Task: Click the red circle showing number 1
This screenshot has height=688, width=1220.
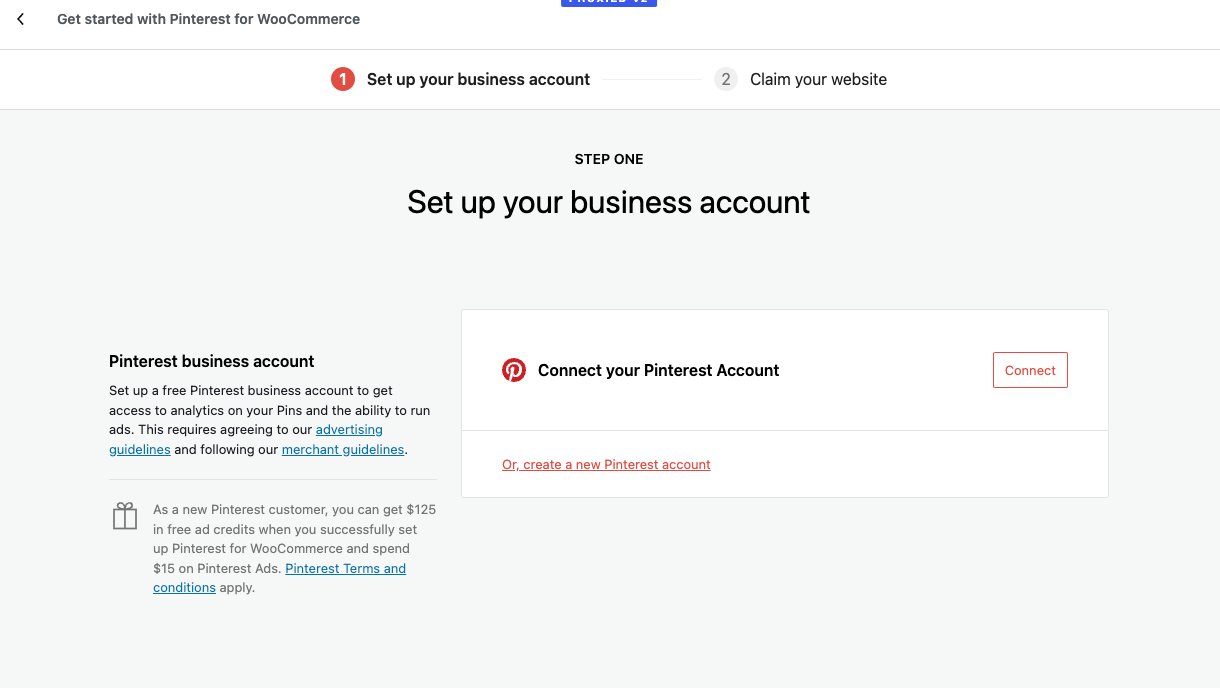Action: [x=343, y=79]
